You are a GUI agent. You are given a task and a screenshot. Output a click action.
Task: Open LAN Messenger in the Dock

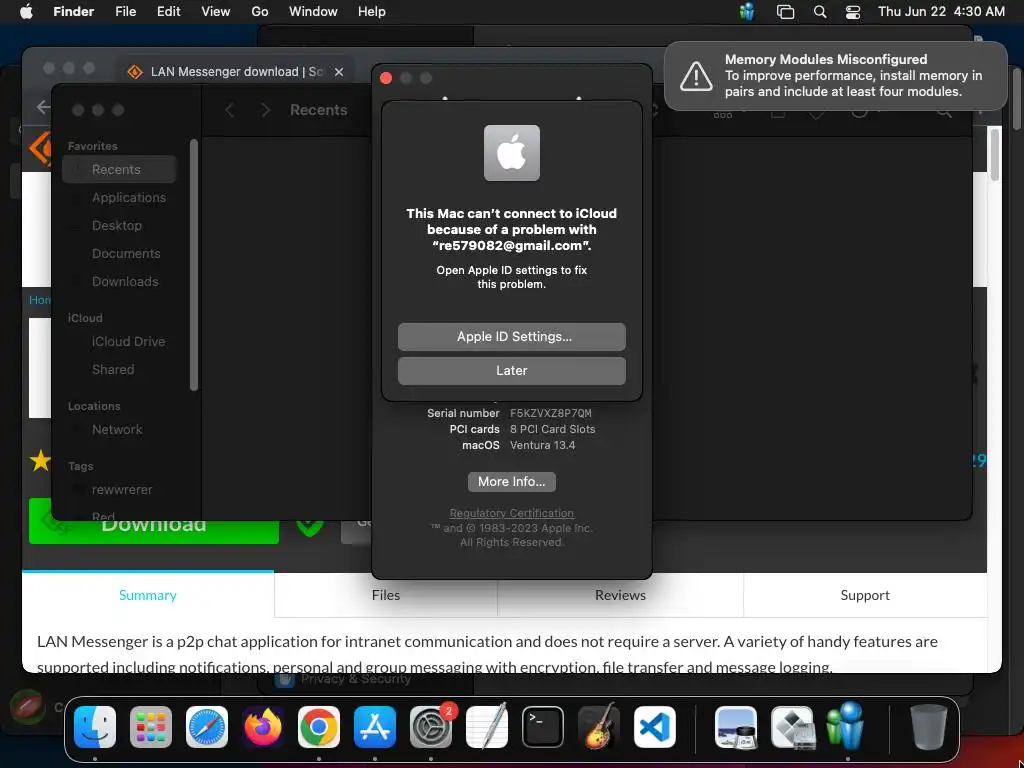coord(847,726)
